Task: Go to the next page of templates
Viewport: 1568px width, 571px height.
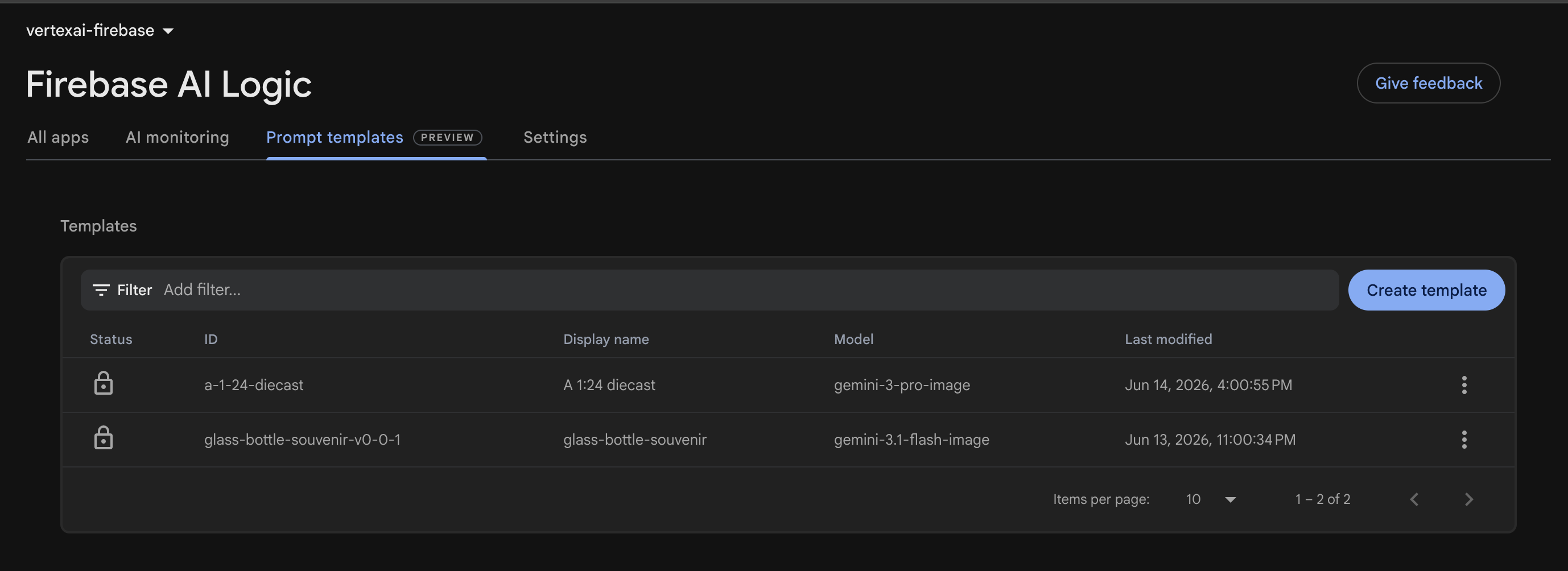Action: click(1468, 499)
